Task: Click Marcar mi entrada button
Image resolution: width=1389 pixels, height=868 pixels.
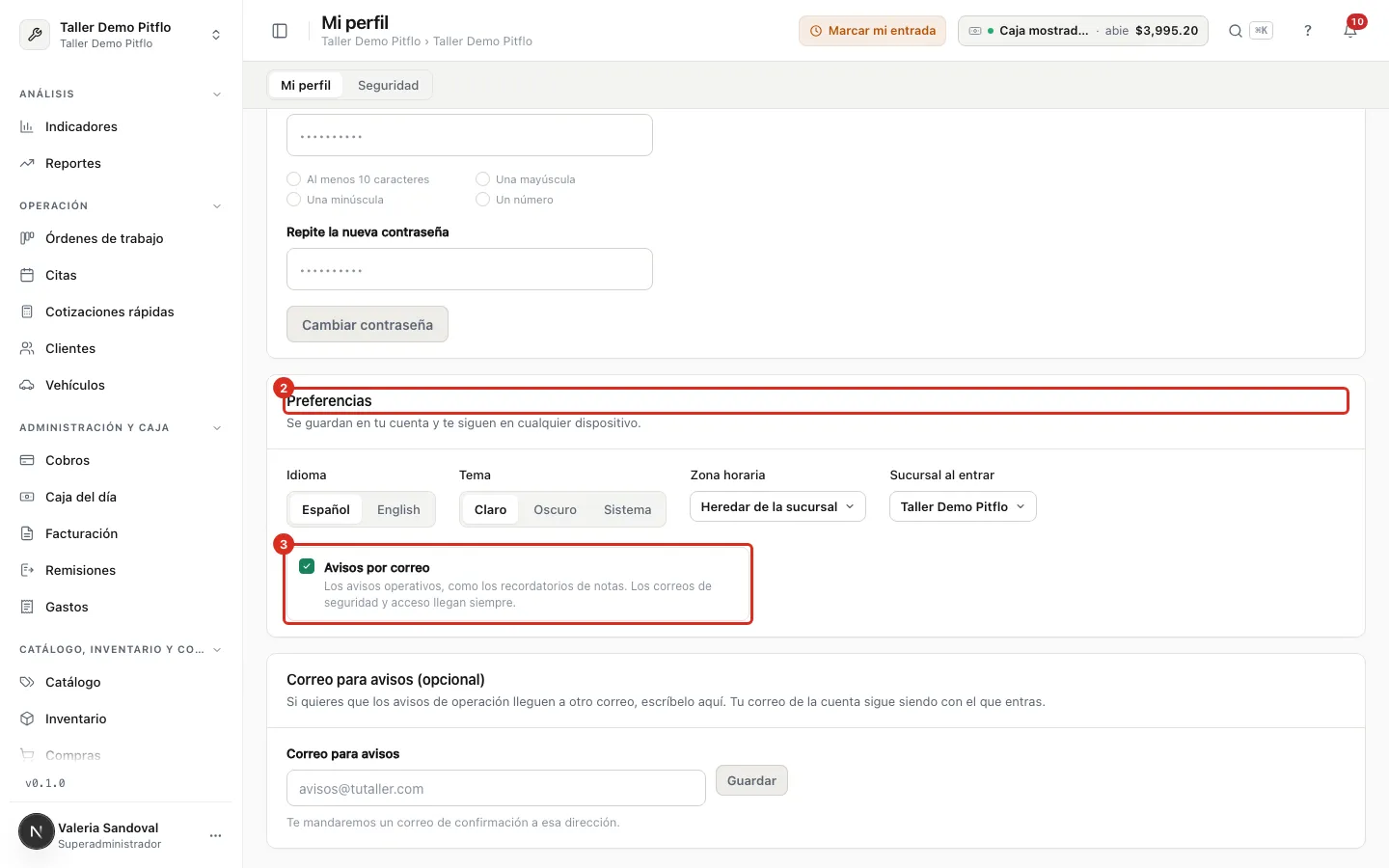Action: [872, 31]
